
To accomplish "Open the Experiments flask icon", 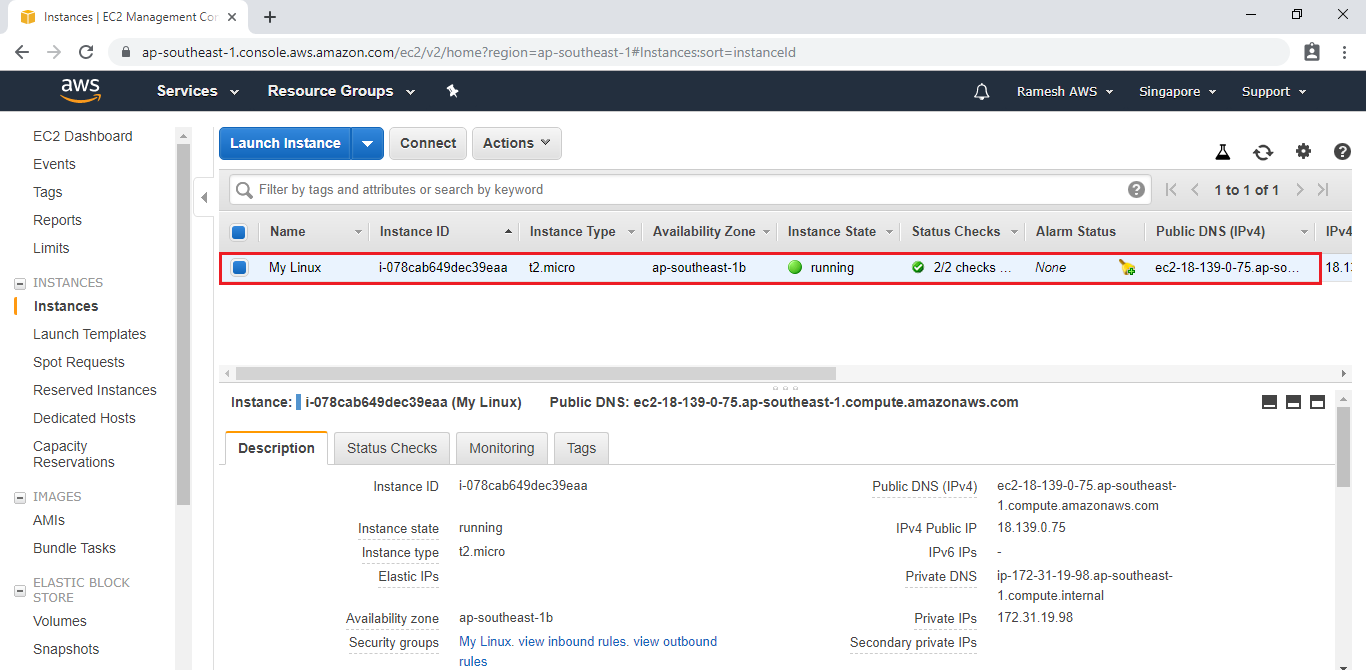I will pos(1222,152).
